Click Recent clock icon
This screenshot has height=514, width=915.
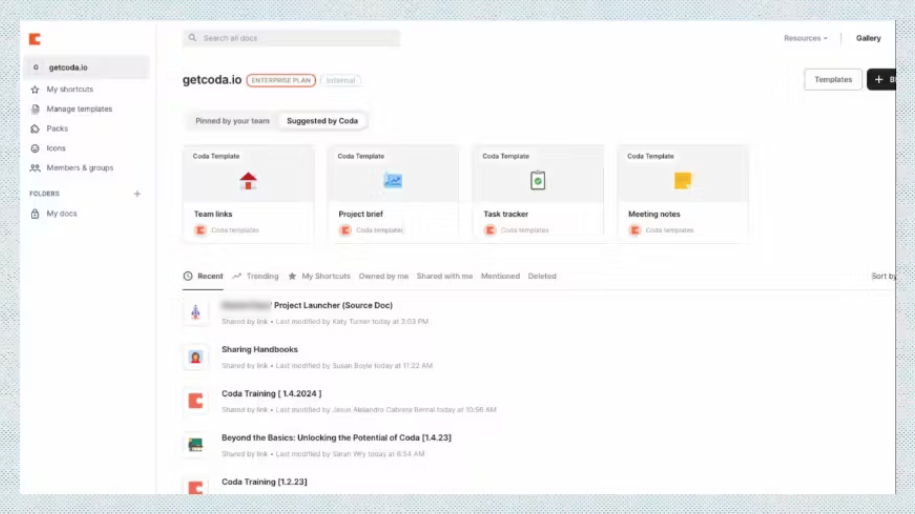188,276
